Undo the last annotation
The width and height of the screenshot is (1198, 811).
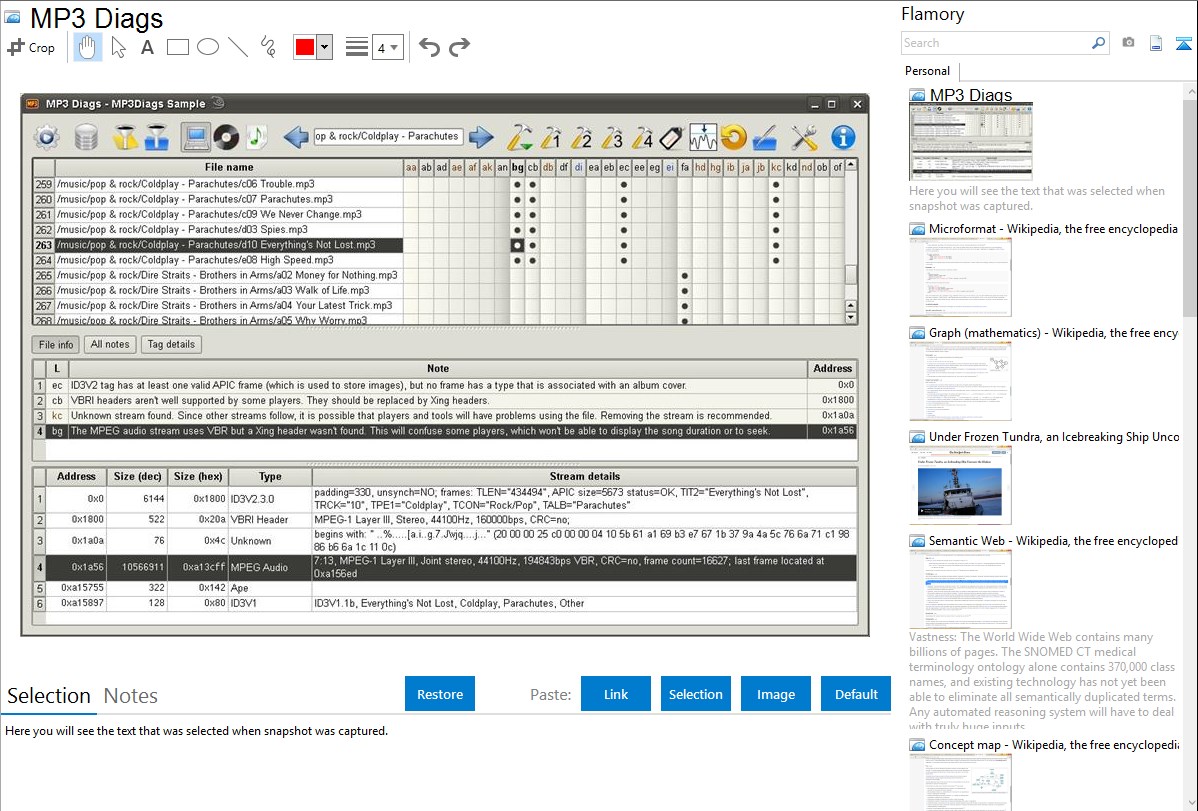click(429, 47)
